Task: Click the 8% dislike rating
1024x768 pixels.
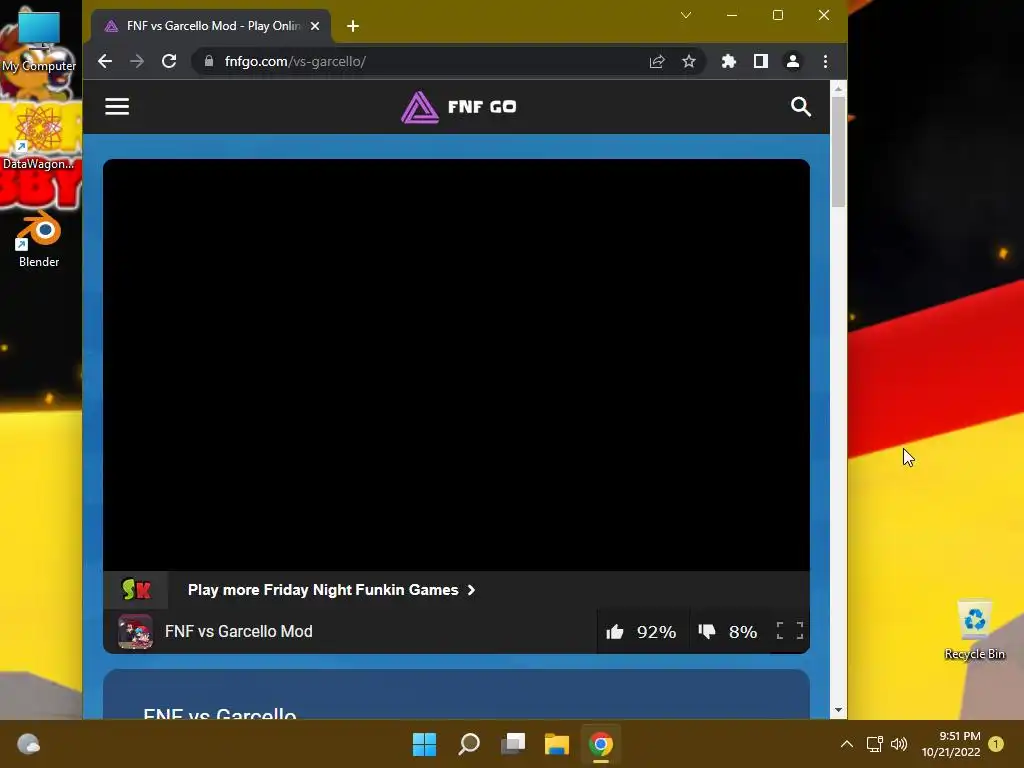Action: pyautogui.click(x=743, y=632)
